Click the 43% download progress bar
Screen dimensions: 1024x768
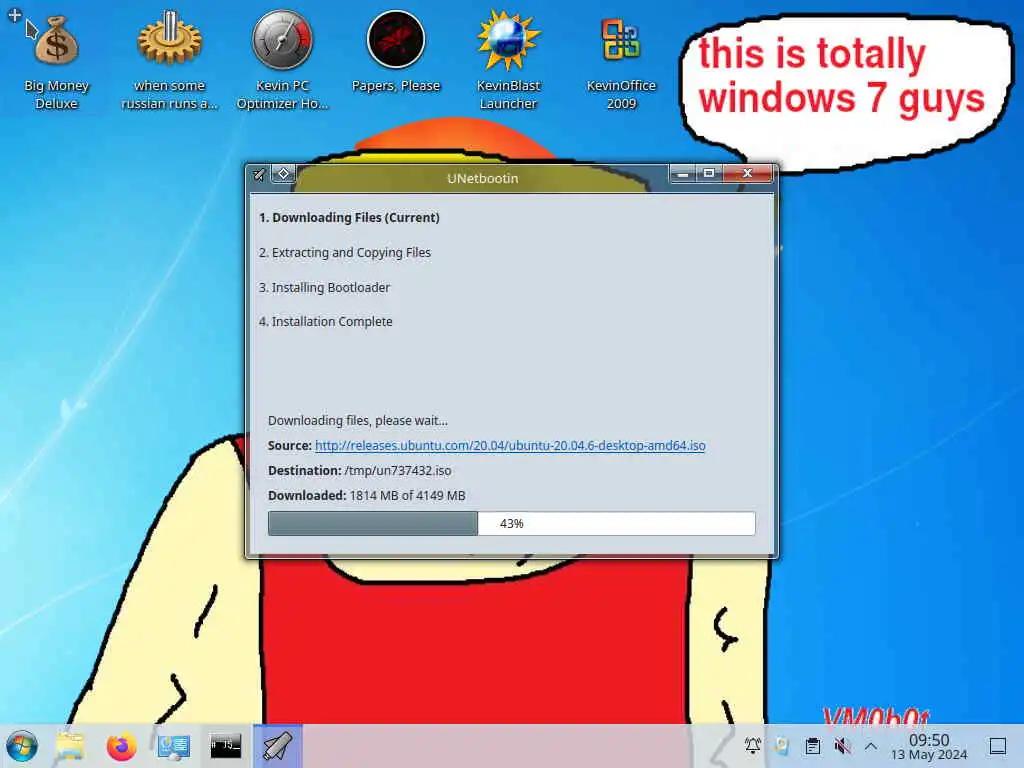point(511,524)
